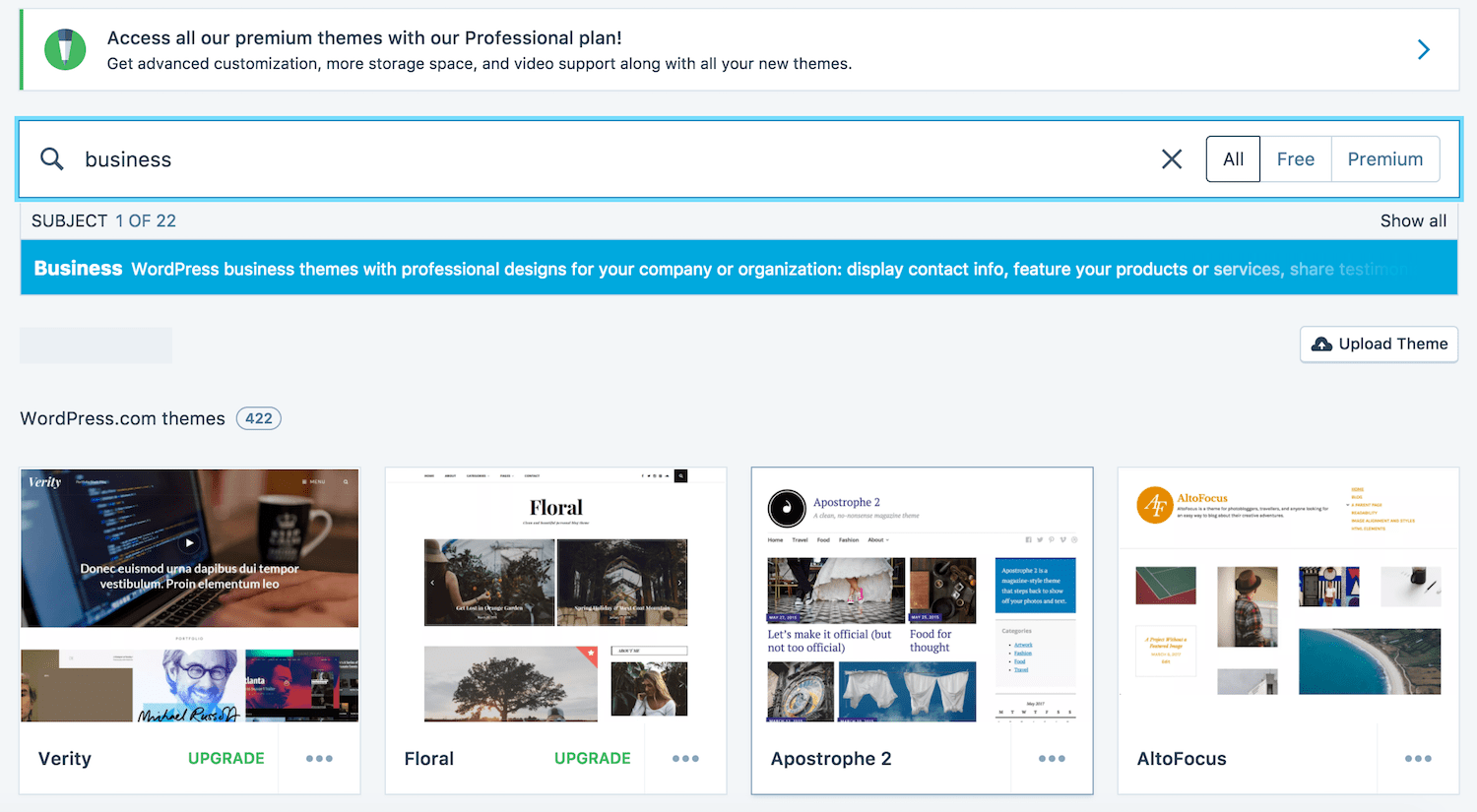Screen dimensions: 1477x812
Task: Clear the search with the X icon
Action: (x=1172, y=158)
